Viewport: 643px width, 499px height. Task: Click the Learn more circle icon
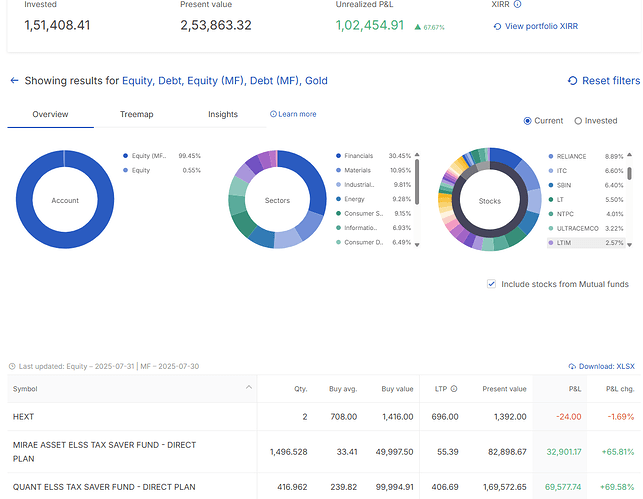273,114
